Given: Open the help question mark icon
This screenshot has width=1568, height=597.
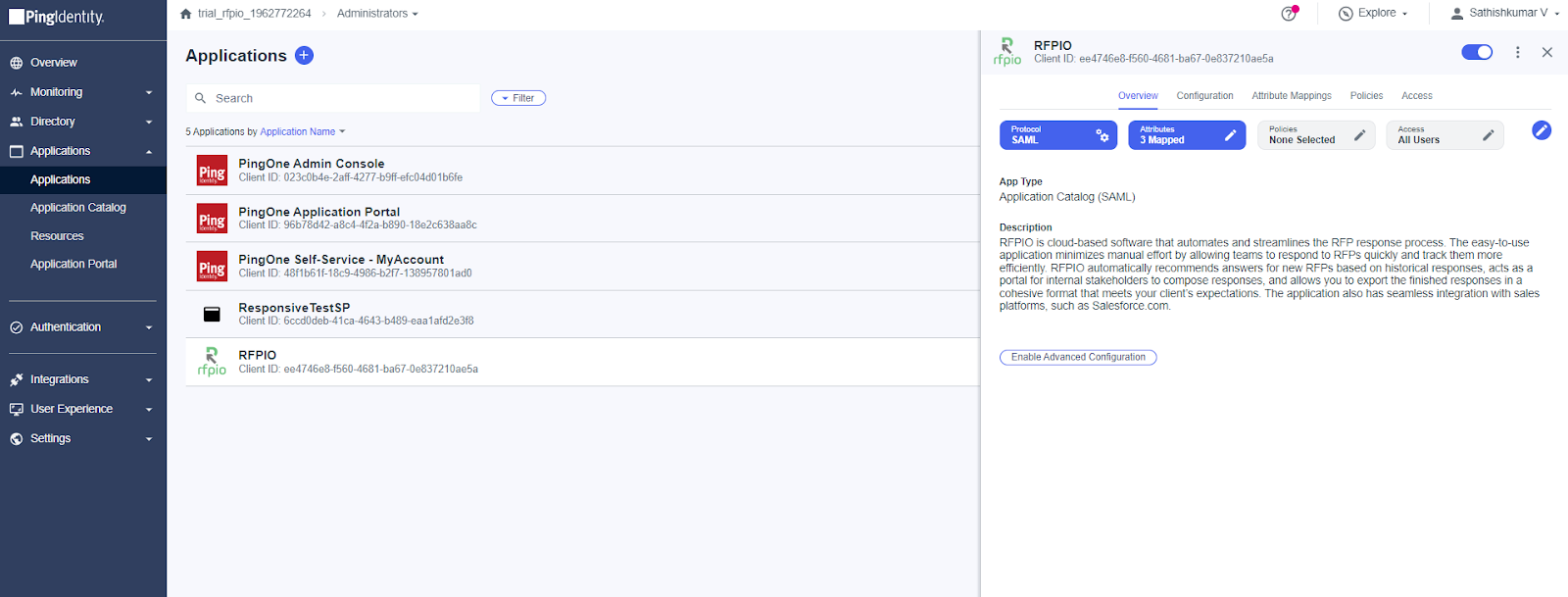Looking at the screenshot, I should [1289, 13].
